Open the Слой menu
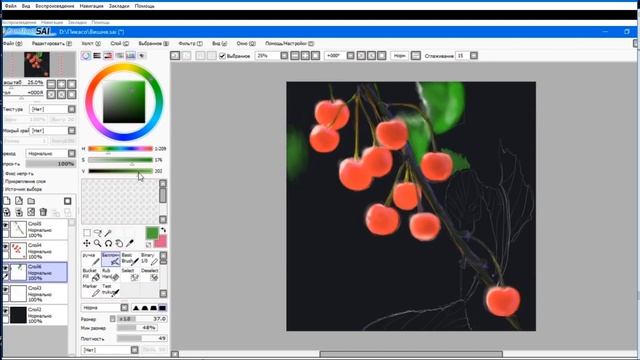640x360 pixels. pyautogui.click(x=119, y=43)
